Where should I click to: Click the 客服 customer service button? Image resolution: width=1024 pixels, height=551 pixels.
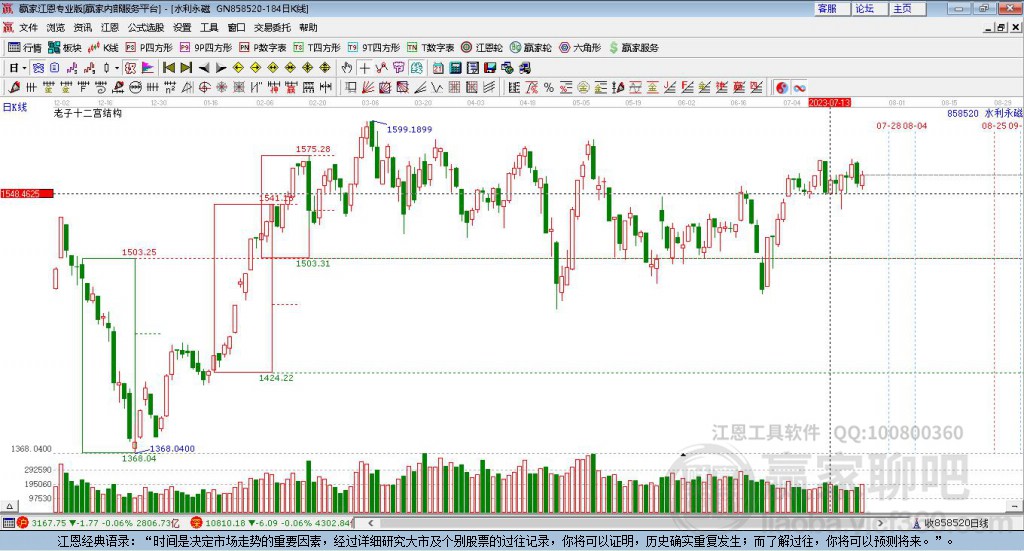click(x=827, y=8)
